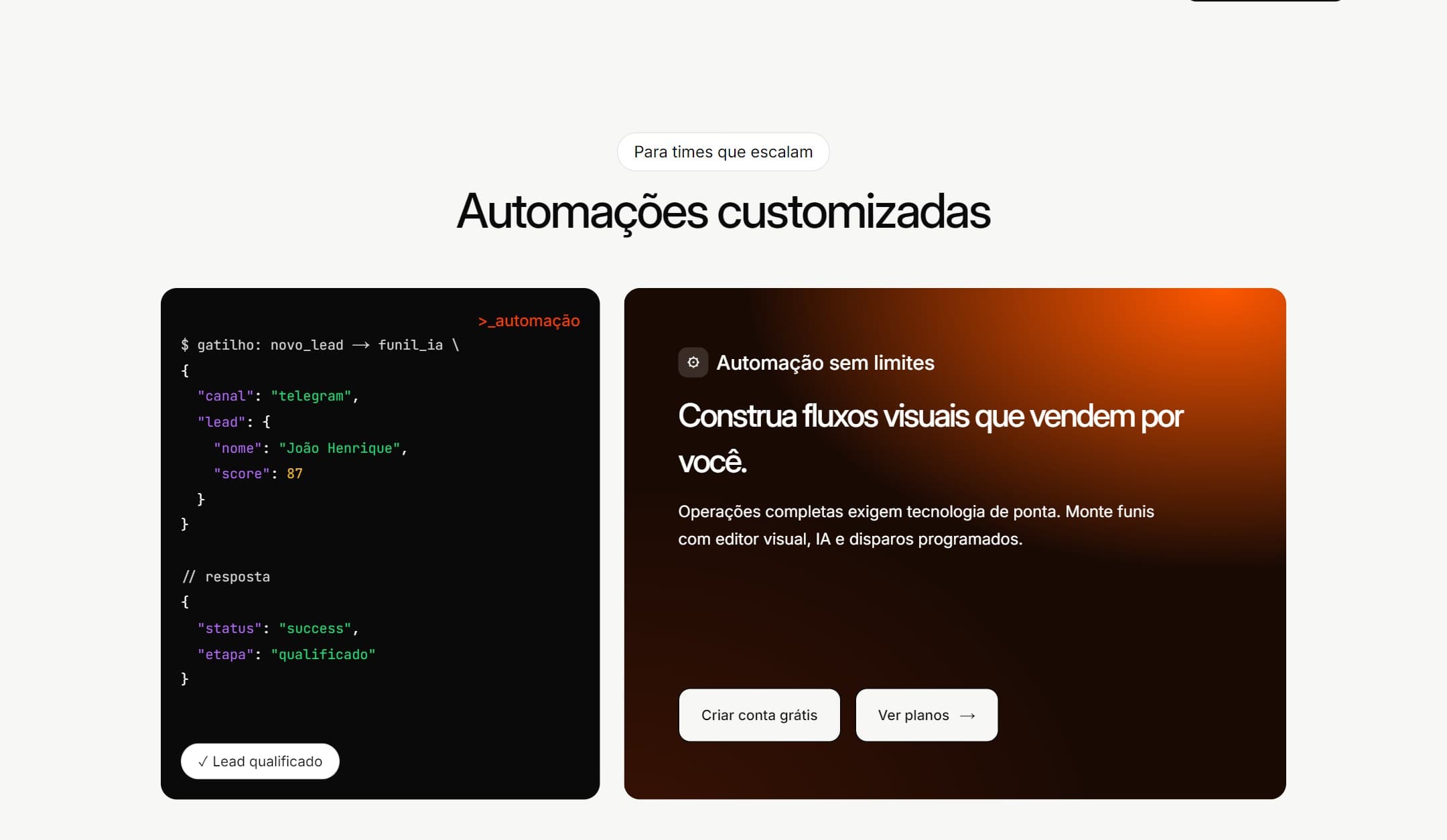
Task: Select the // resposta comment
Action: coord(226,577)
